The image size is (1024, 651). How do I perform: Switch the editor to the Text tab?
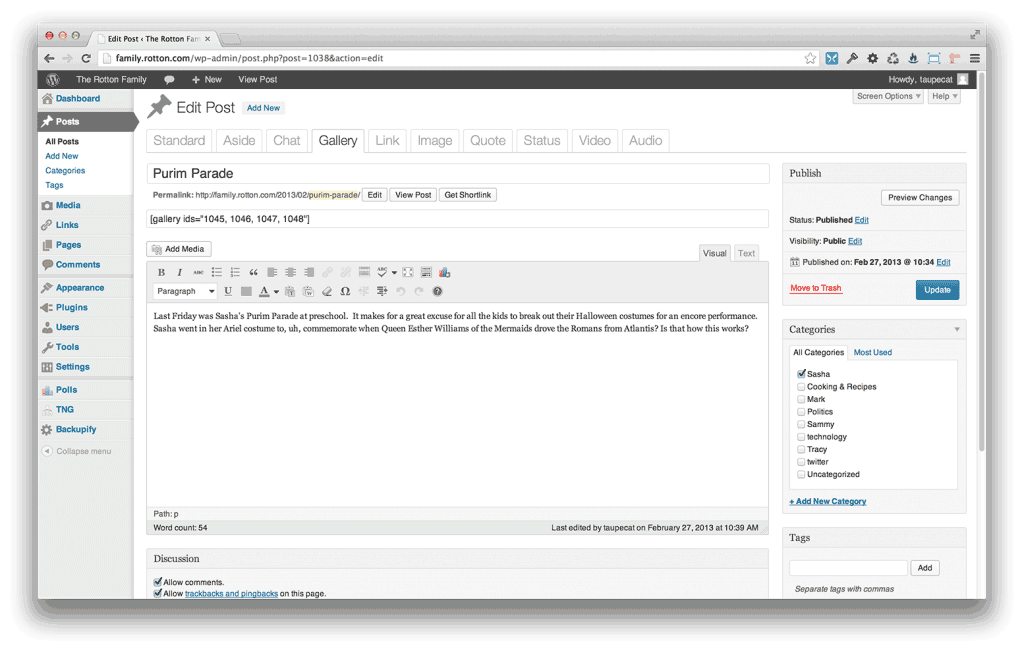(746, 253)
